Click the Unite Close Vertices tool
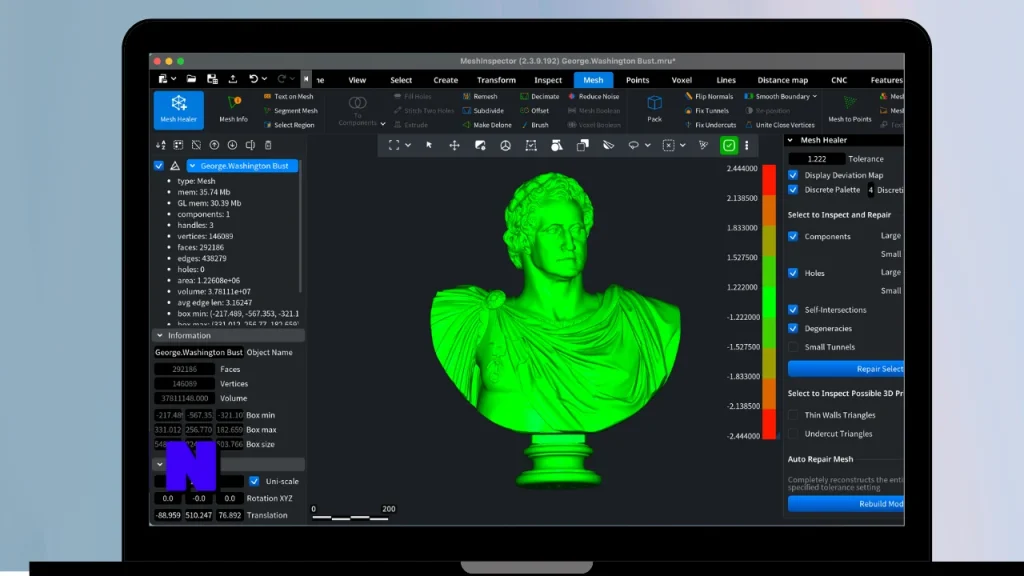Viewport: 1024px width, 576px height. click(x=780, y=125)
